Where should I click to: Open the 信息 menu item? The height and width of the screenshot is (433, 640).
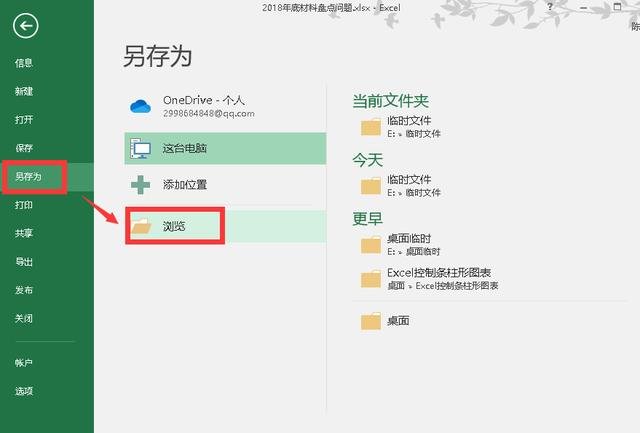(24, 63)
